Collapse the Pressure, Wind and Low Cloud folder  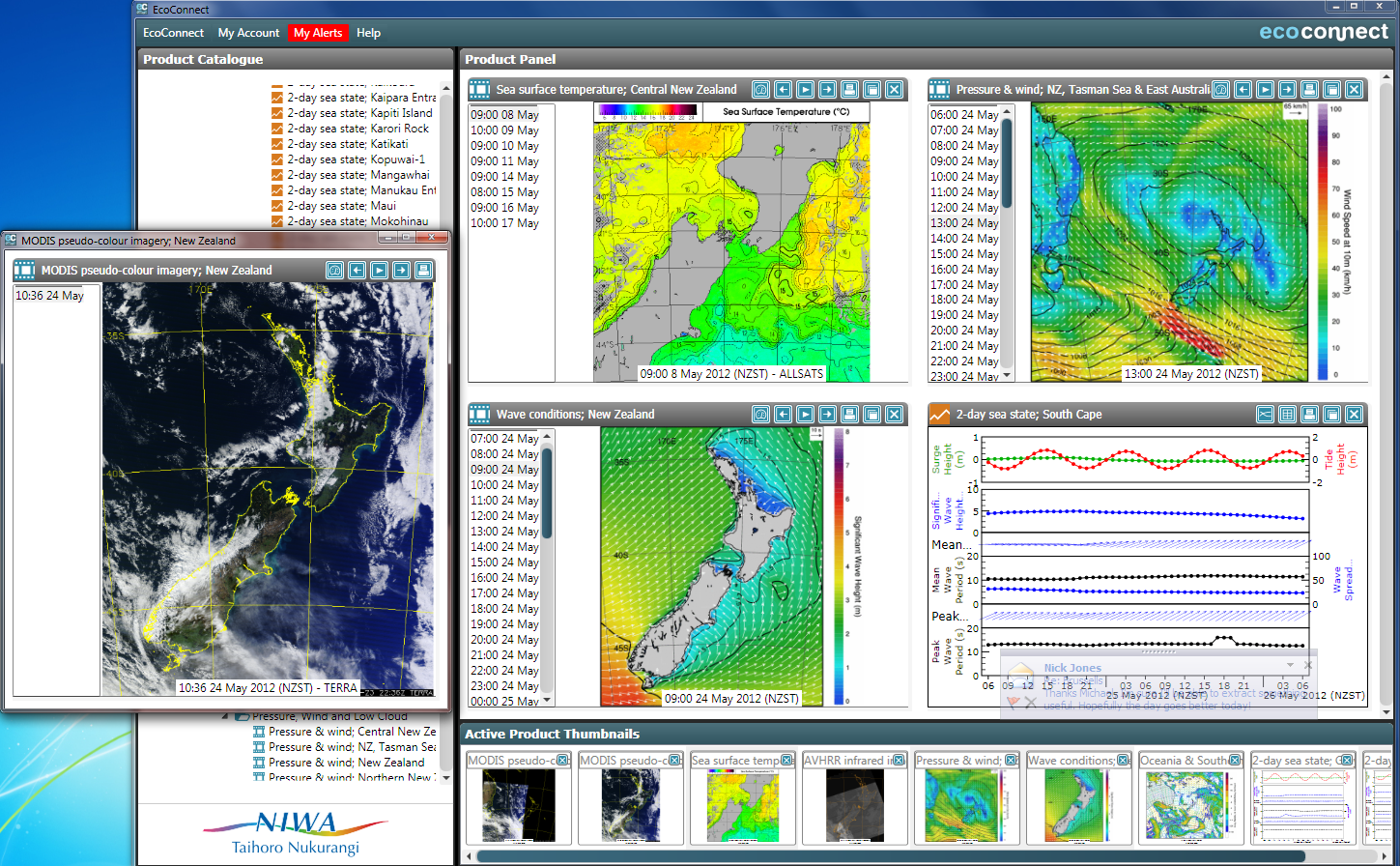click(x=226, y=717)
